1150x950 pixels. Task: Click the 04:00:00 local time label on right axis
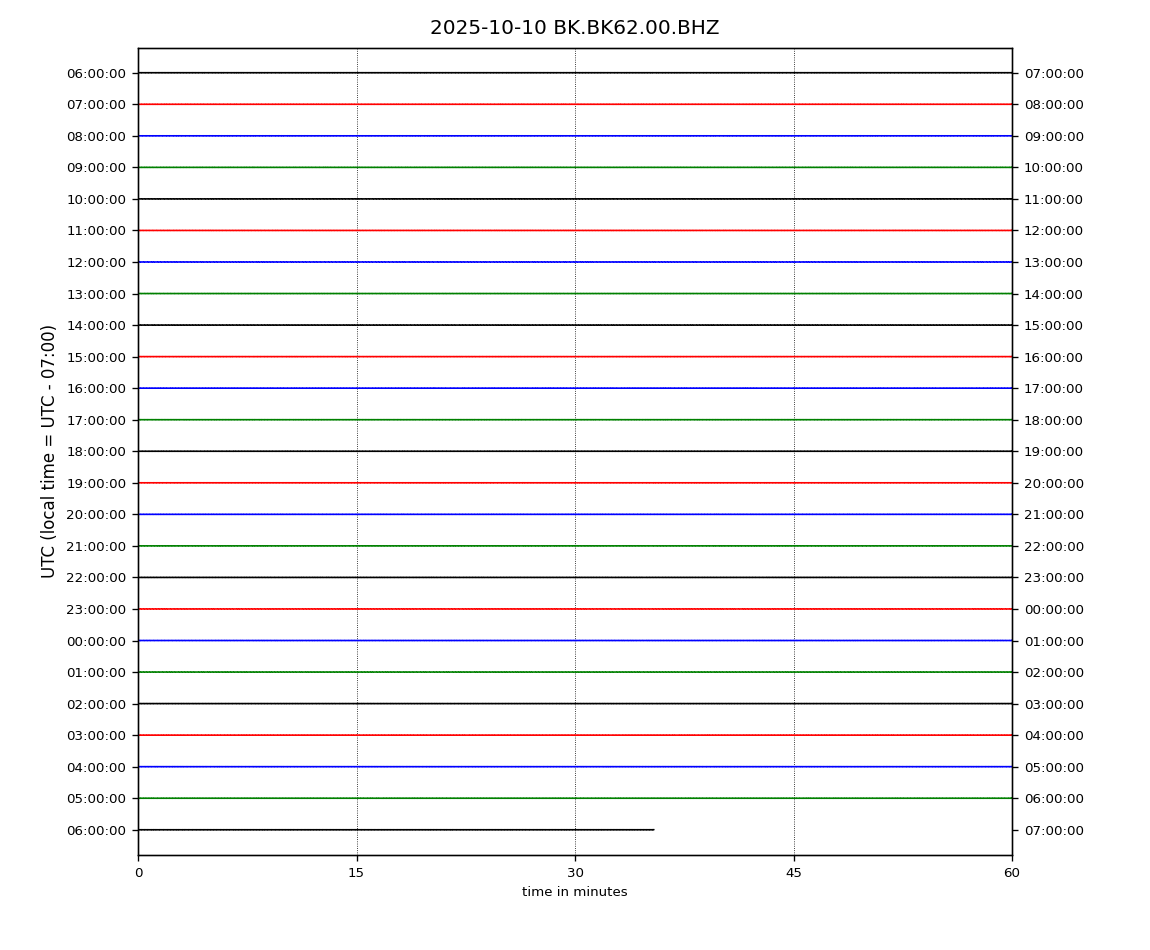[x=1053, y=736]
